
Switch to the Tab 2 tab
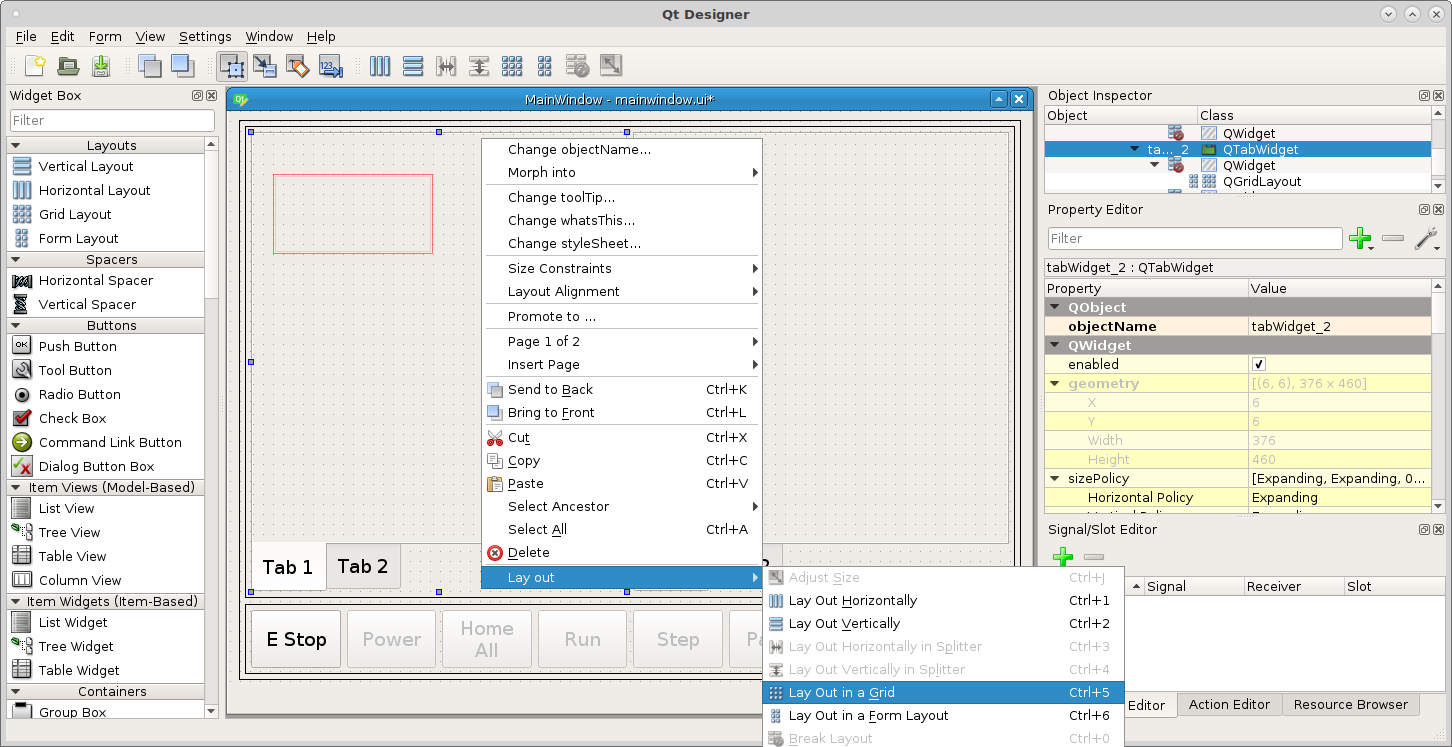[363, 566]
